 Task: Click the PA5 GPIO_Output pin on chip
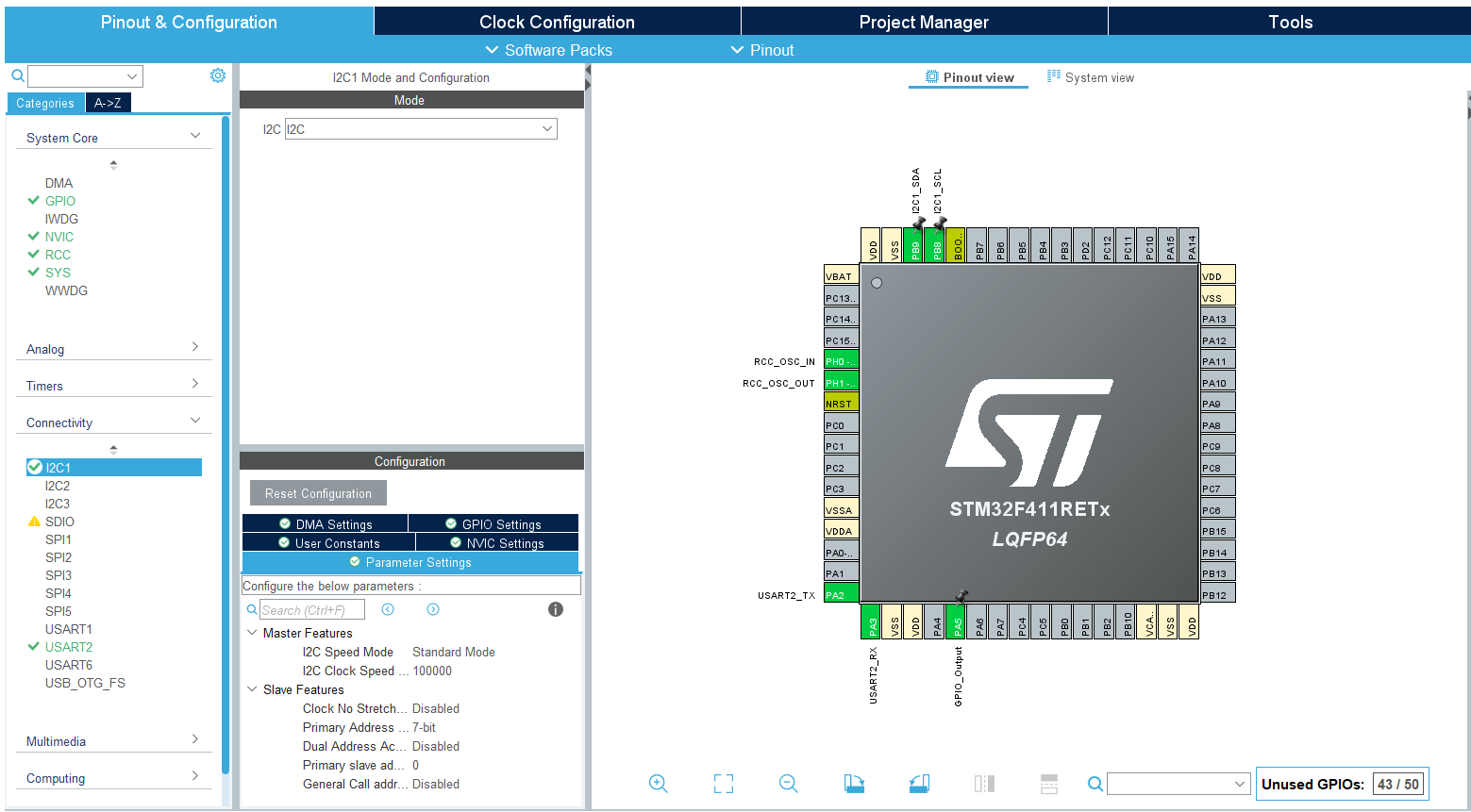coord(957,622)
